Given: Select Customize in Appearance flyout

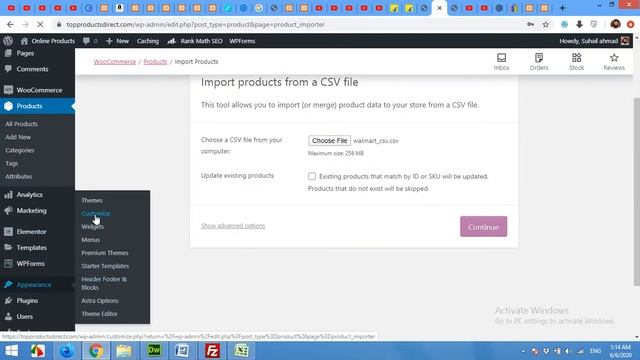Looking at the screenshot, I should (x=96, y=213).
